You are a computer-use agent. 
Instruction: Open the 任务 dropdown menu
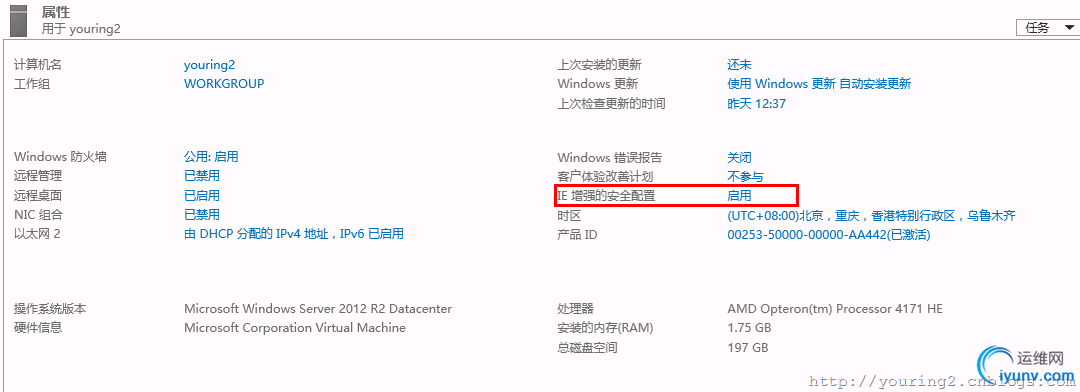pyautogui.click(x=1048, y=28)
